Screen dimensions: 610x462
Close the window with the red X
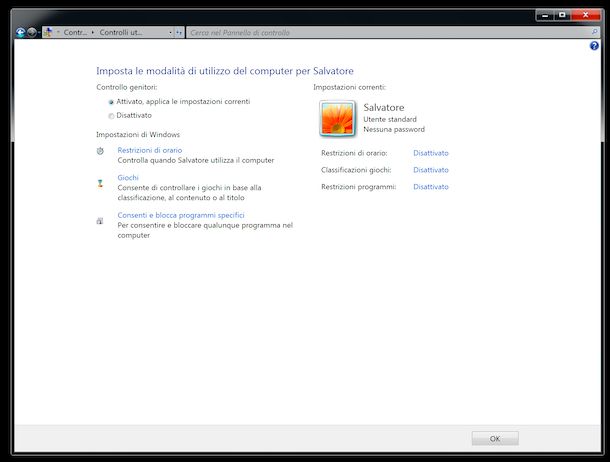point(585,15)
